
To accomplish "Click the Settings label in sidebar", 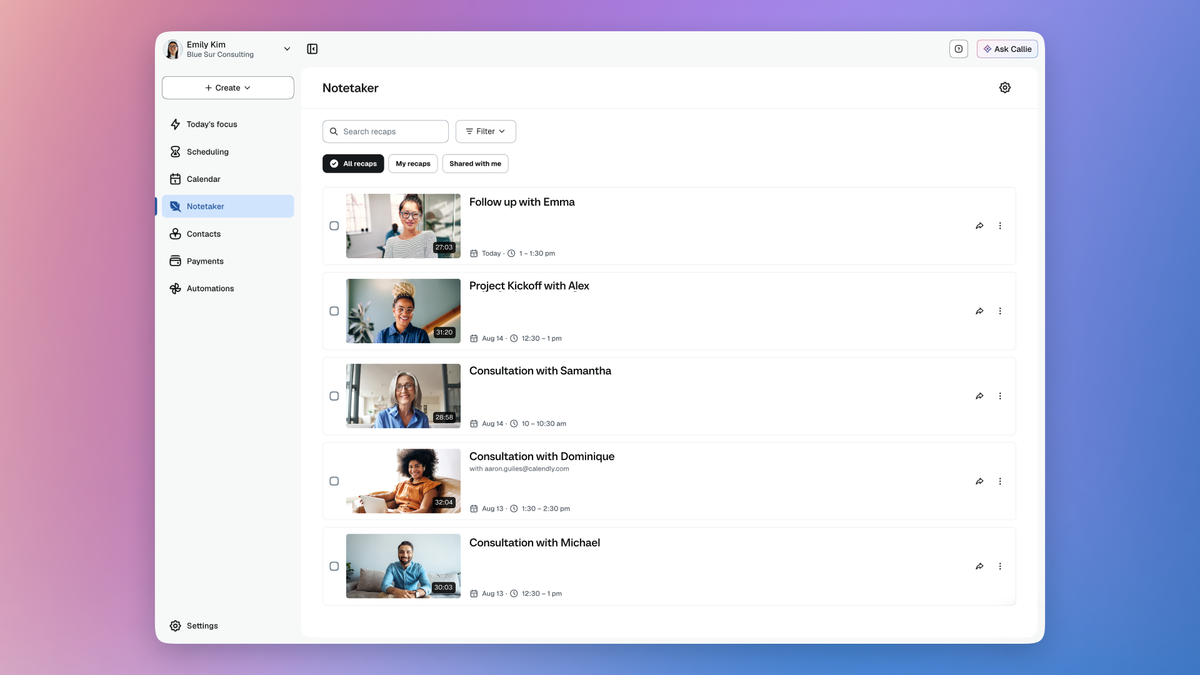I will click(202, 626).
